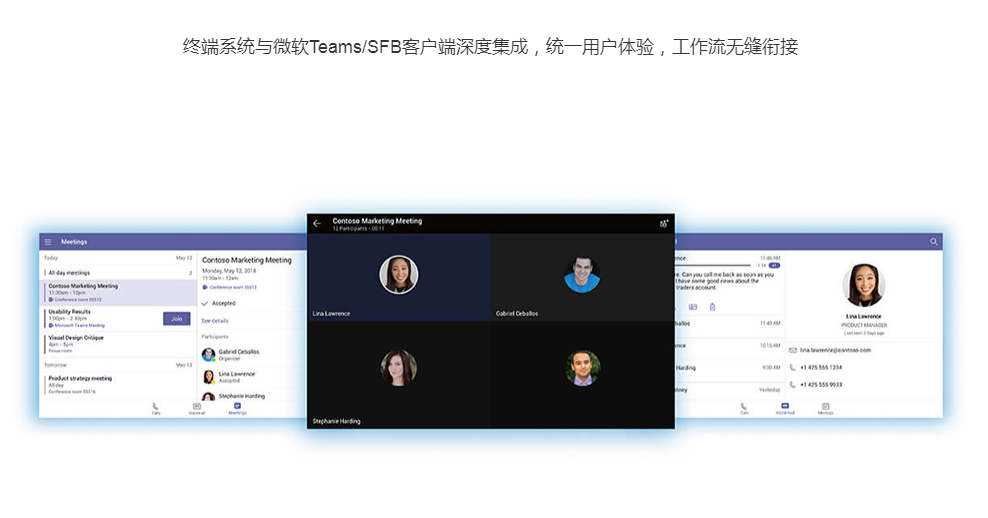Select Voicemail tab in the voicemail screen
Image resolution: width=988 pixels, height=518 pixels.
(x=784, y=409)
